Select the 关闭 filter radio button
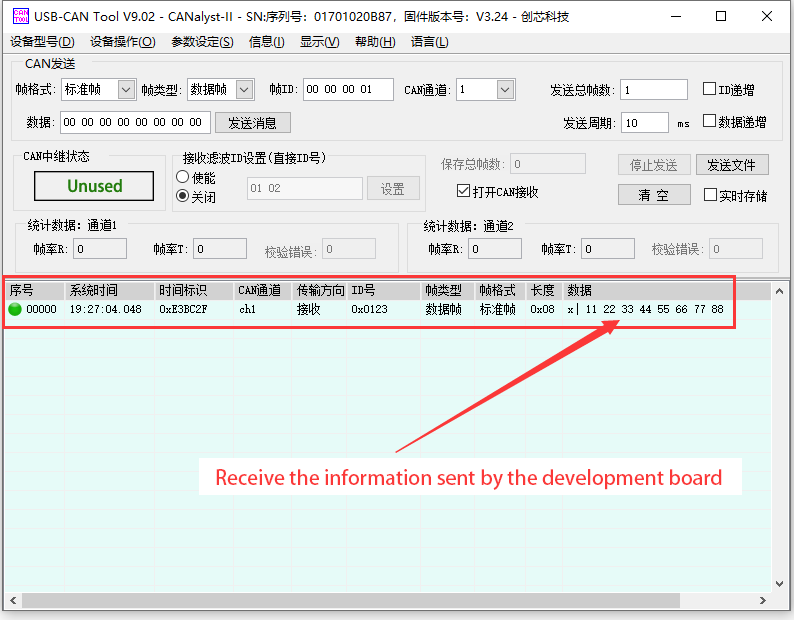This screenshot has width=794, height=620. tap(182, 196)
